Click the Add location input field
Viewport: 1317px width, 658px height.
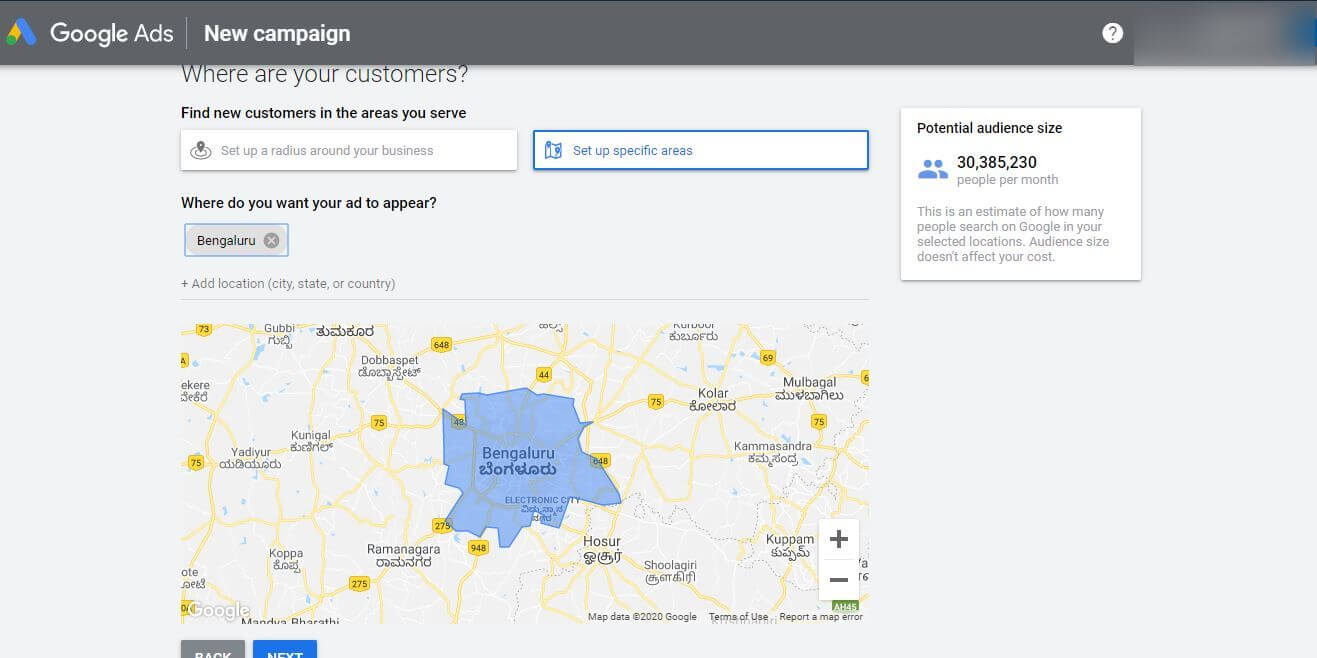coord(524,284)
